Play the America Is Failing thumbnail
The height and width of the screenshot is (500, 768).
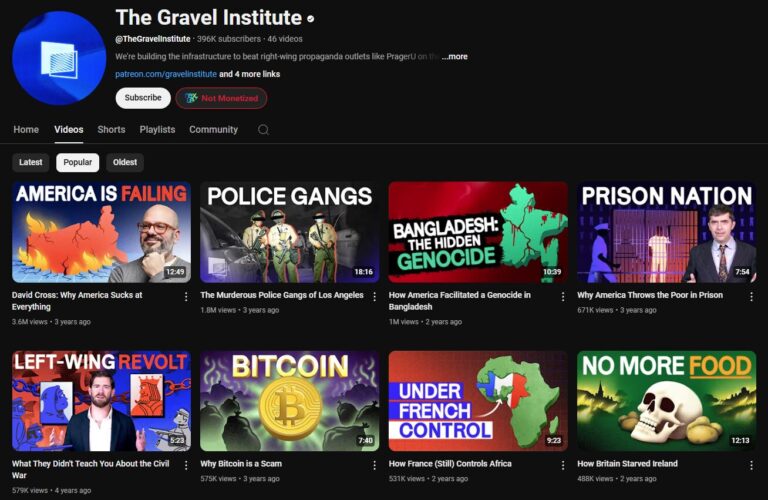(x=101, y=232)
